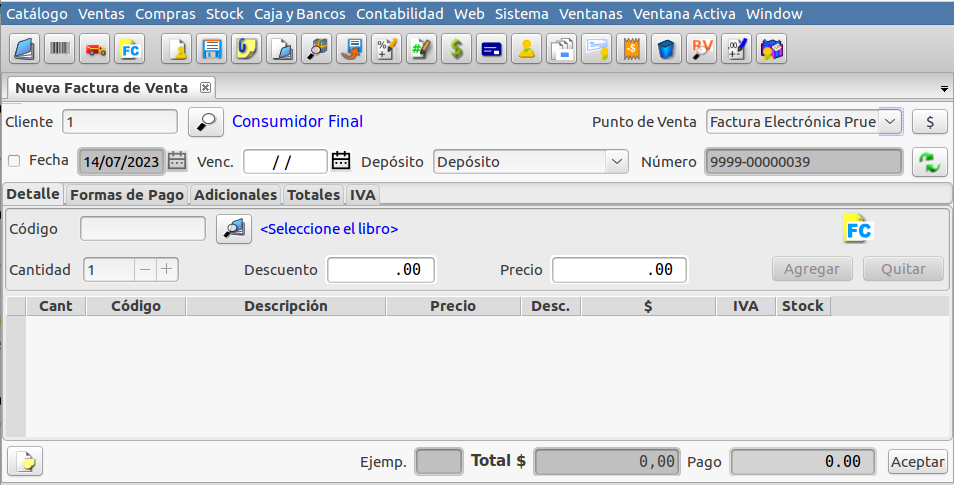Click the colorful boxes icon at toolbar end
954x485 pixels.
pos(771,49)
